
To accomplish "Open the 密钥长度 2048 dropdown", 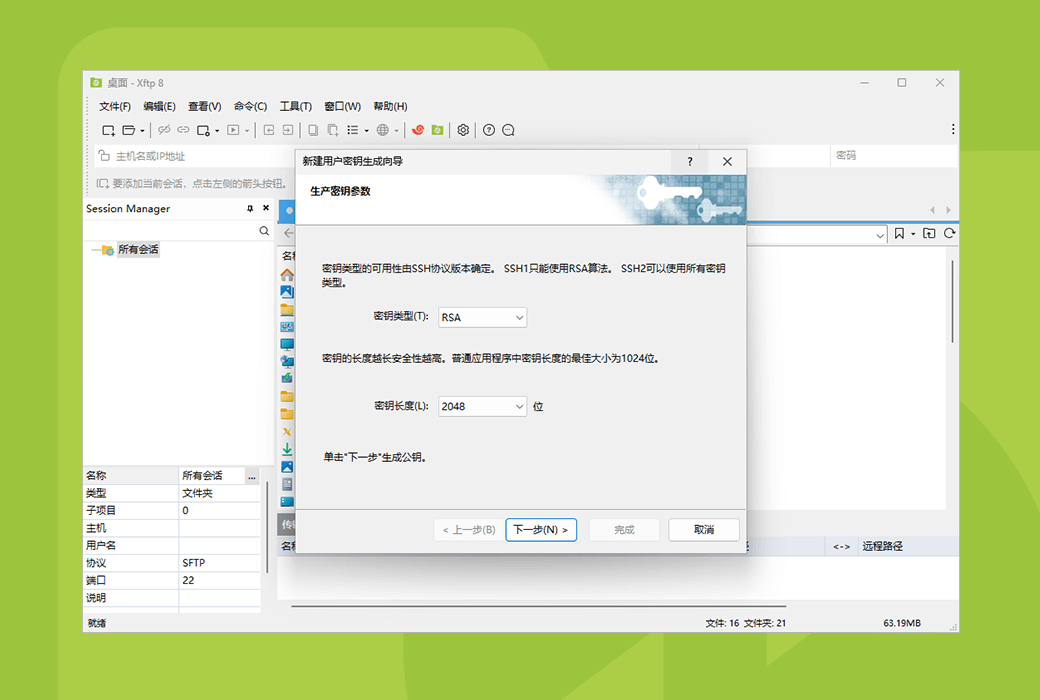I will tap(482, 406).
